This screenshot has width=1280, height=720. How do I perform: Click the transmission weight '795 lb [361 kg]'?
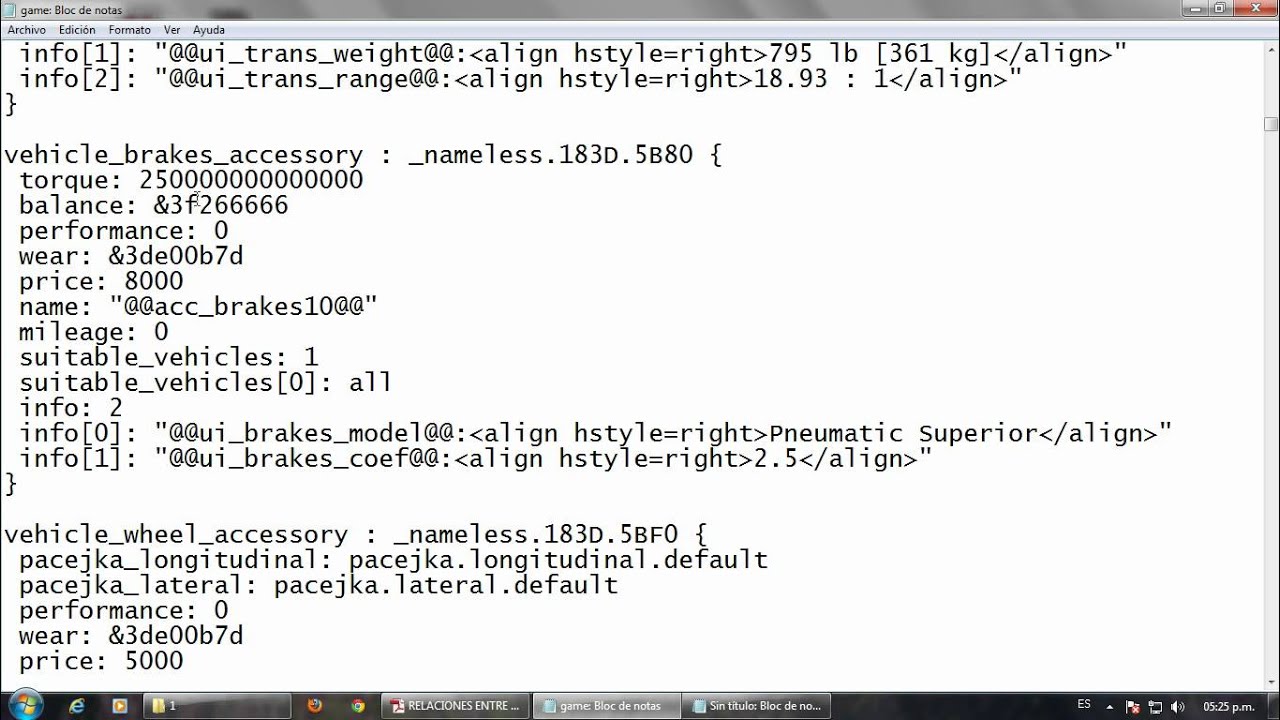tap(881, 53)
